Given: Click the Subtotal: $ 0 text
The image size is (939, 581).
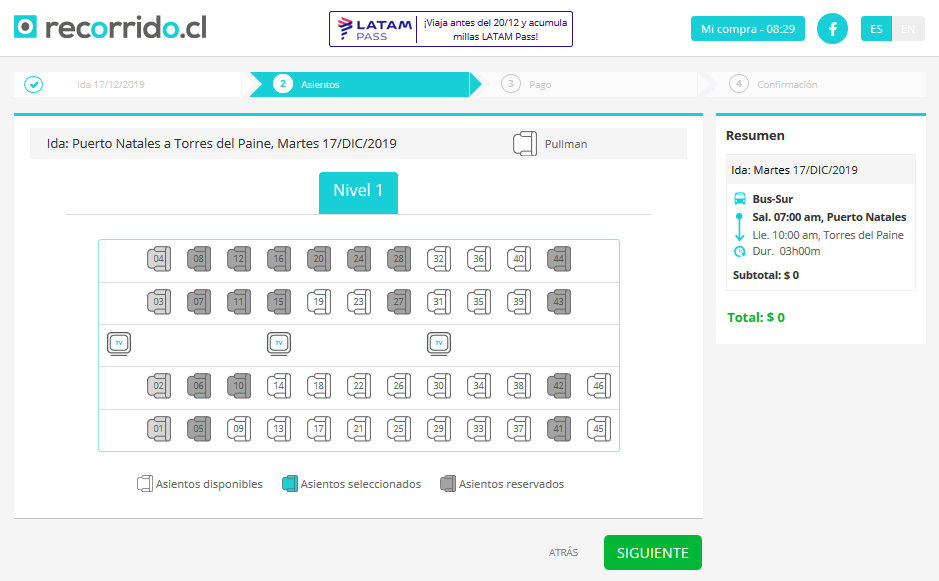Looking at the screenshot, I should [x=766, y=275].
